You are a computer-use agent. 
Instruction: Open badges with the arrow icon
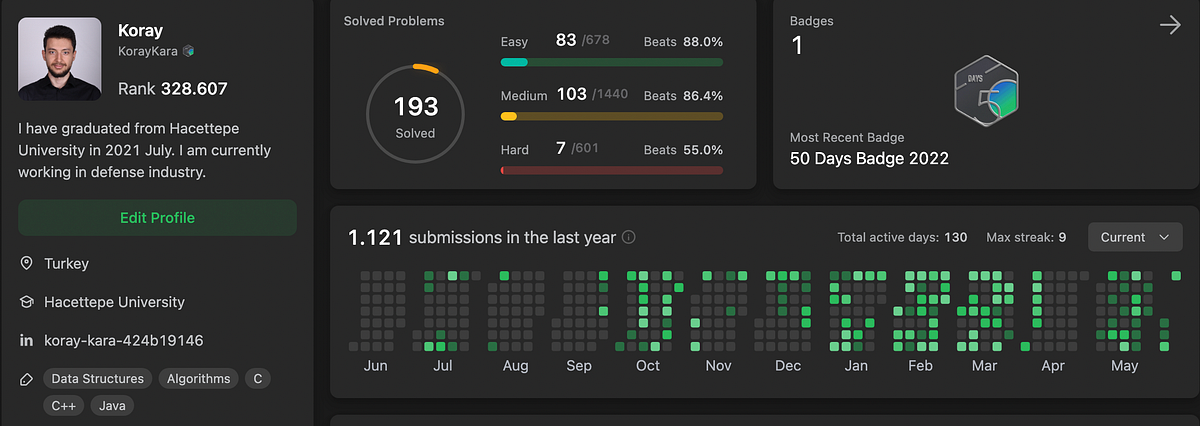coord(1170,25)
